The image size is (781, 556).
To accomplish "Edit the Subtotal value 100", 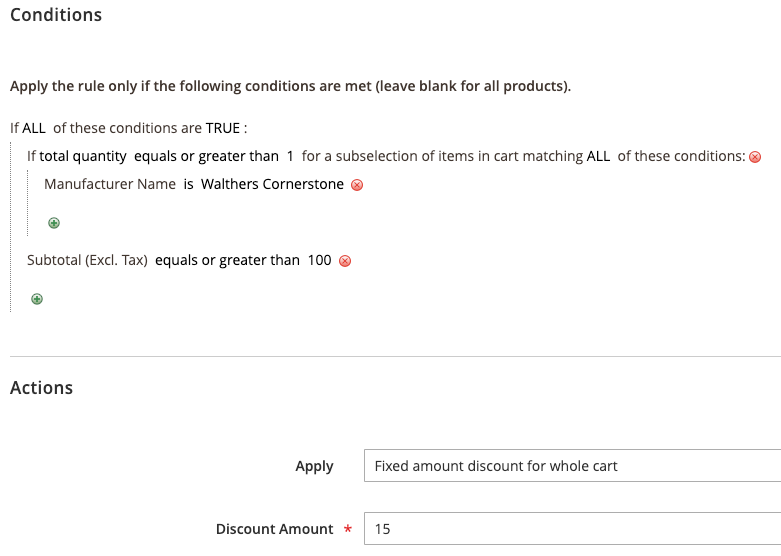I will [319, 260].
